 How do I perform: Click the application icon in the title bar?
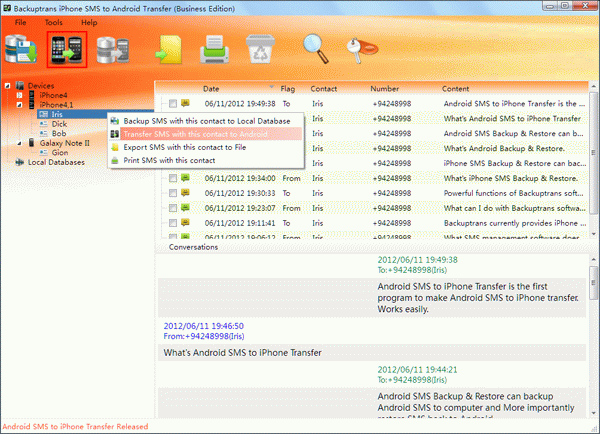coord(7,8)
